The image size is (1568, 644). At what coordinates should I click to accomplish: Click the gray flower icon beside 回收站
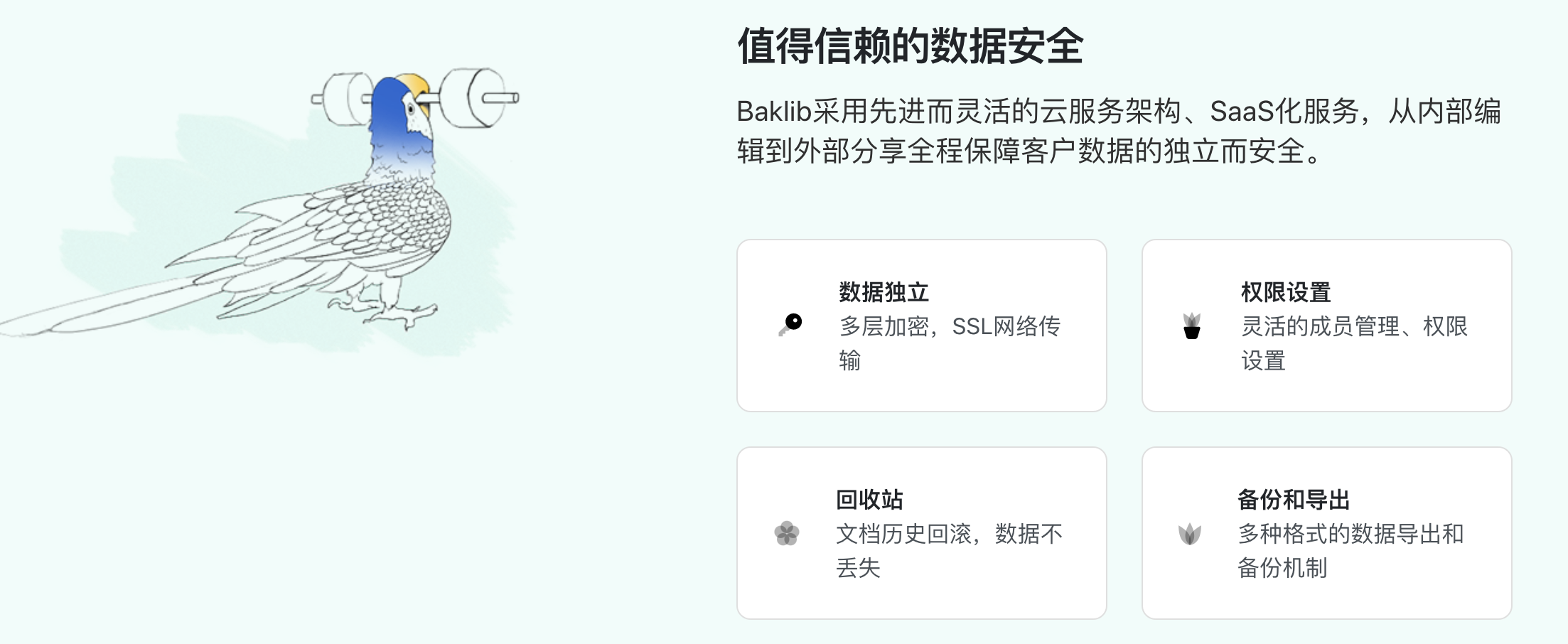tap(787, 533)
